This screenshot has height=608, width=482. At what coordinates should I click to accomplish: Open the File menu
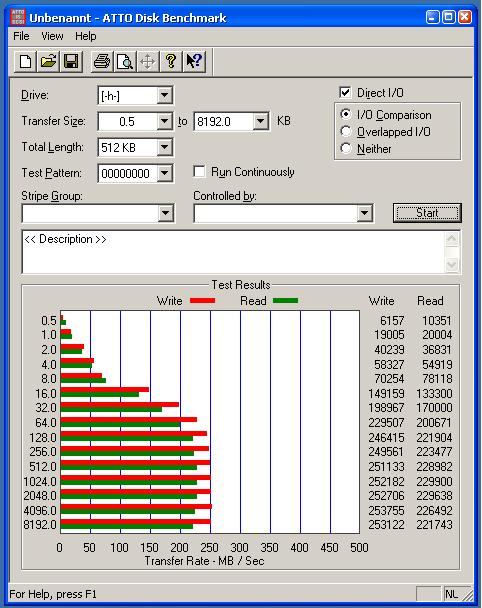point(21,36)
